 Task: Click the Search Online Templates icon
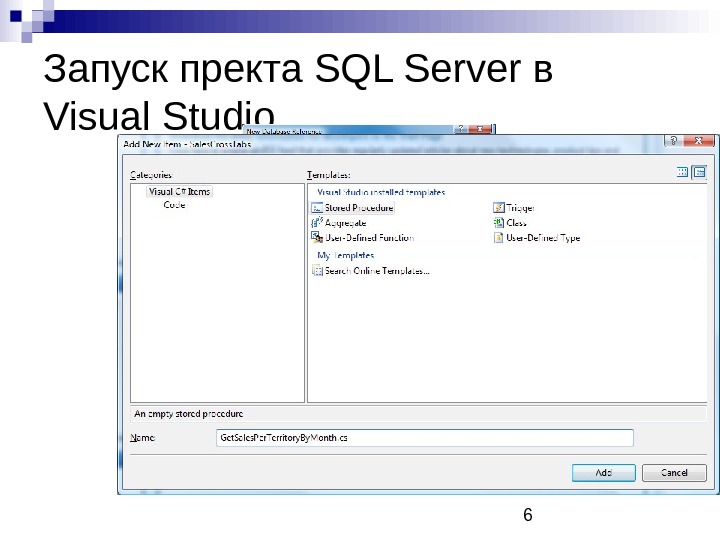[317, 270]
